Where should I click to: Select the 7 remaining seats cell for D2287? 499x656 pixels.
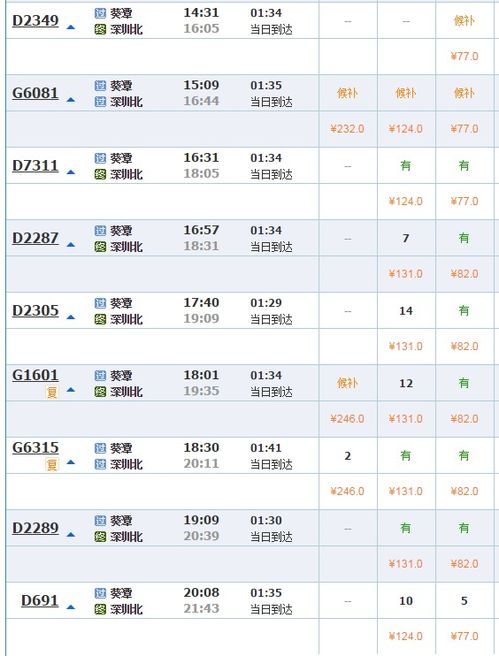coord(406,238)
